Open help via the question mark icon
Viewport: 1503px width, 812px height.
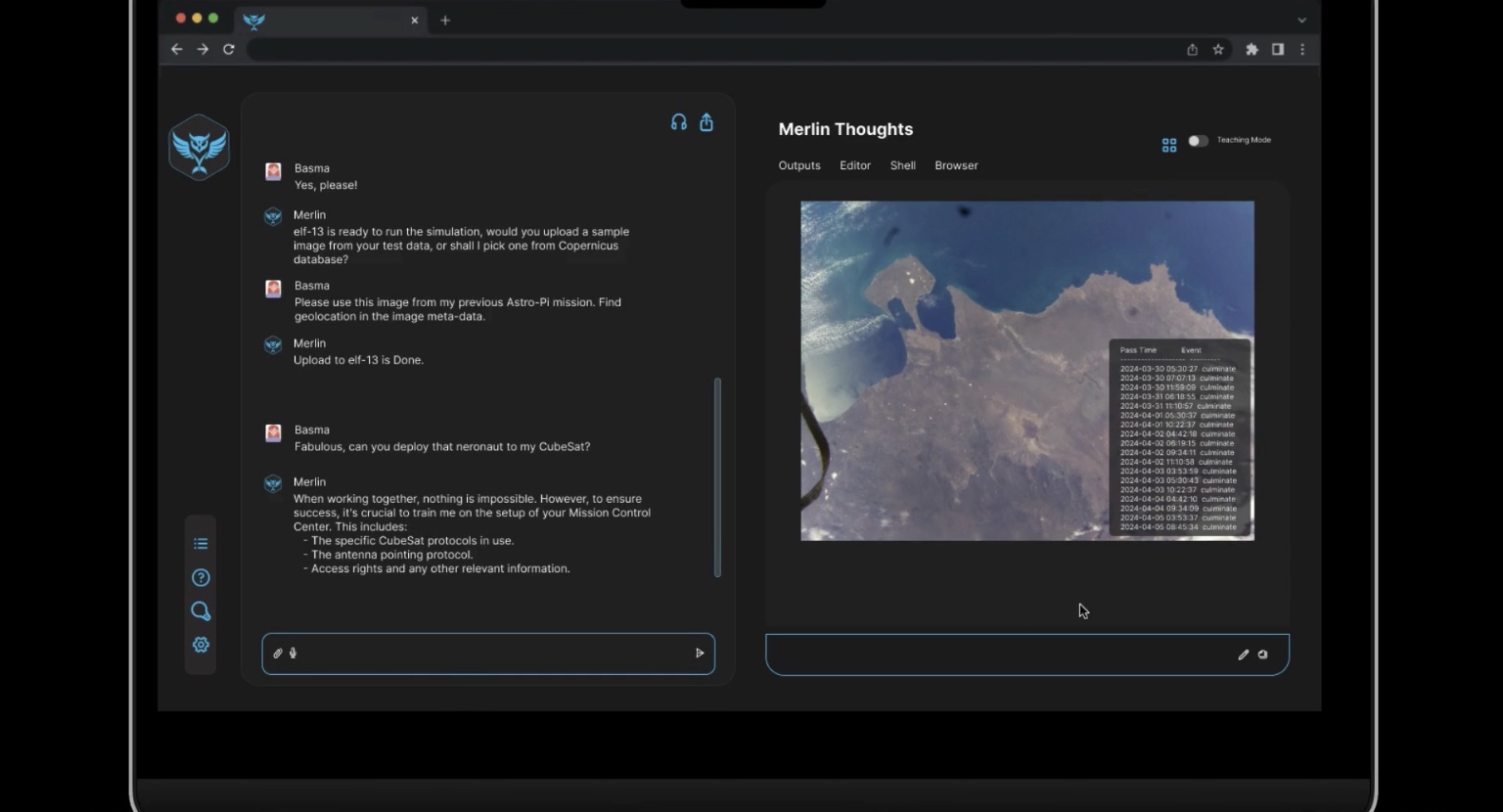201,578
